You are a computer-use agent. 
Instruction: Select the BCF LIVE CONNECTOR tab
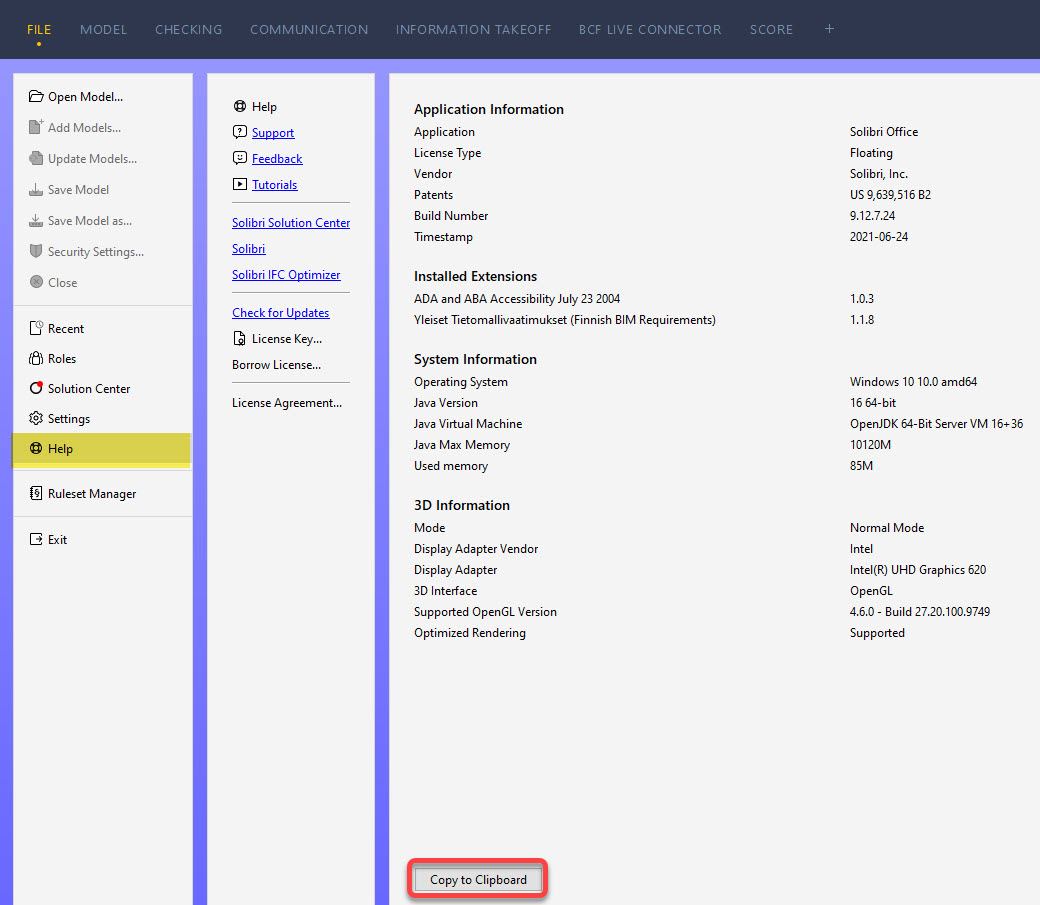click(x=650, y=29)
